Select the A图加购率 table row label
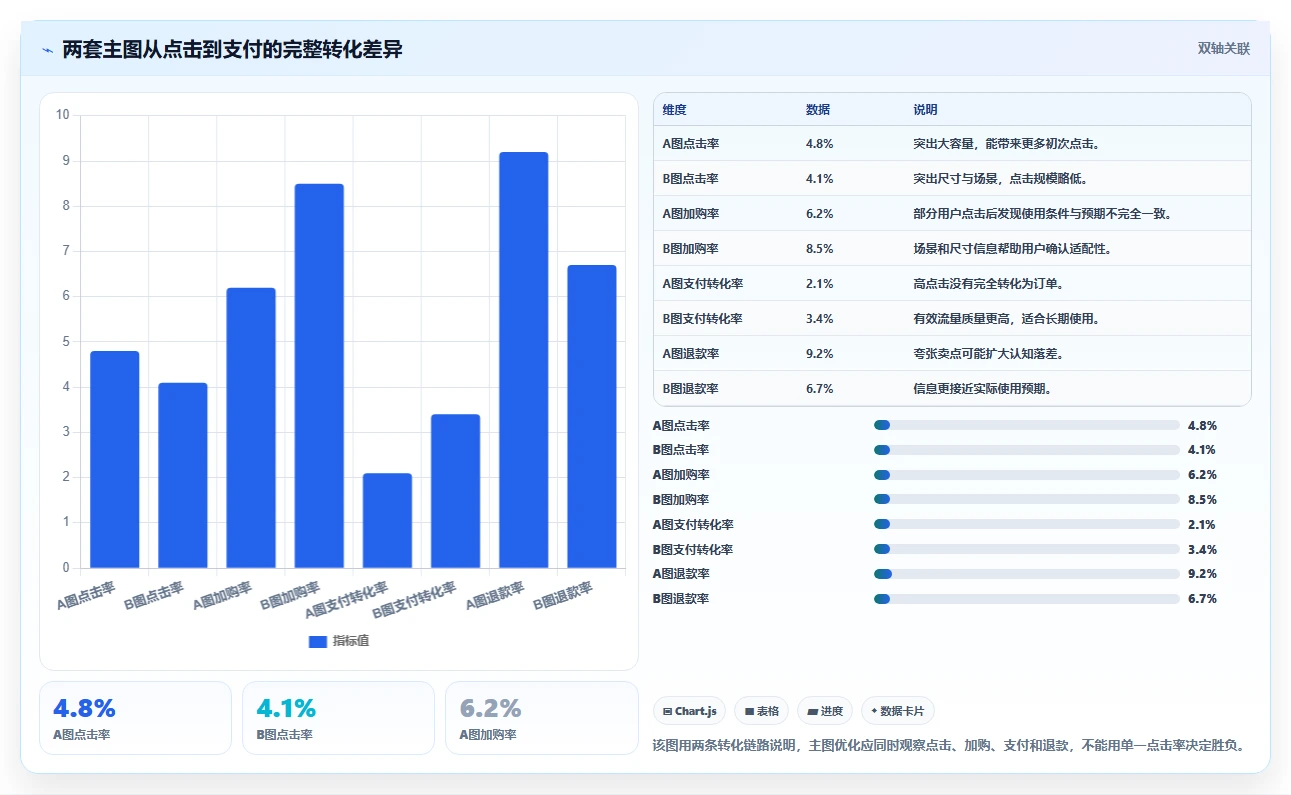Viewport: 1291px width, 795px height. [x=691, y=214]
